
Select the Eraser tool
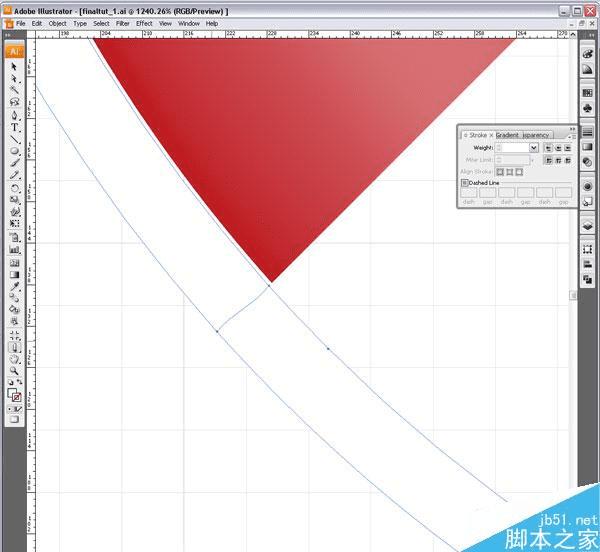point(14,347)
